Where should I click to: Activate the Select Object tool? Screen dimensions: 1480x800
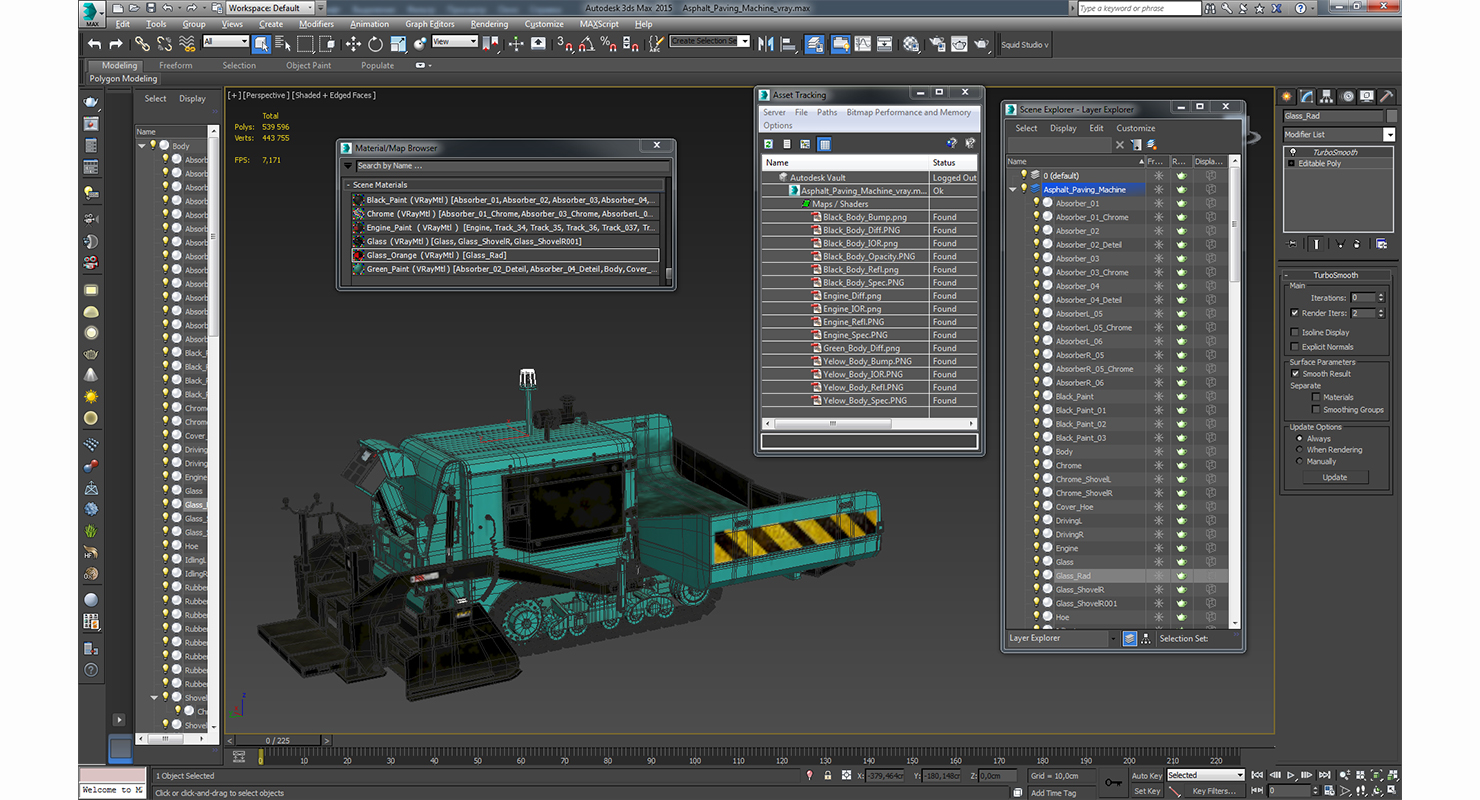(261, 44)
